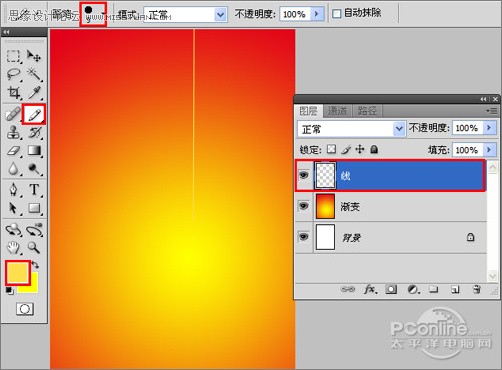Choose the Healing Brush tool

click(13, 114)
